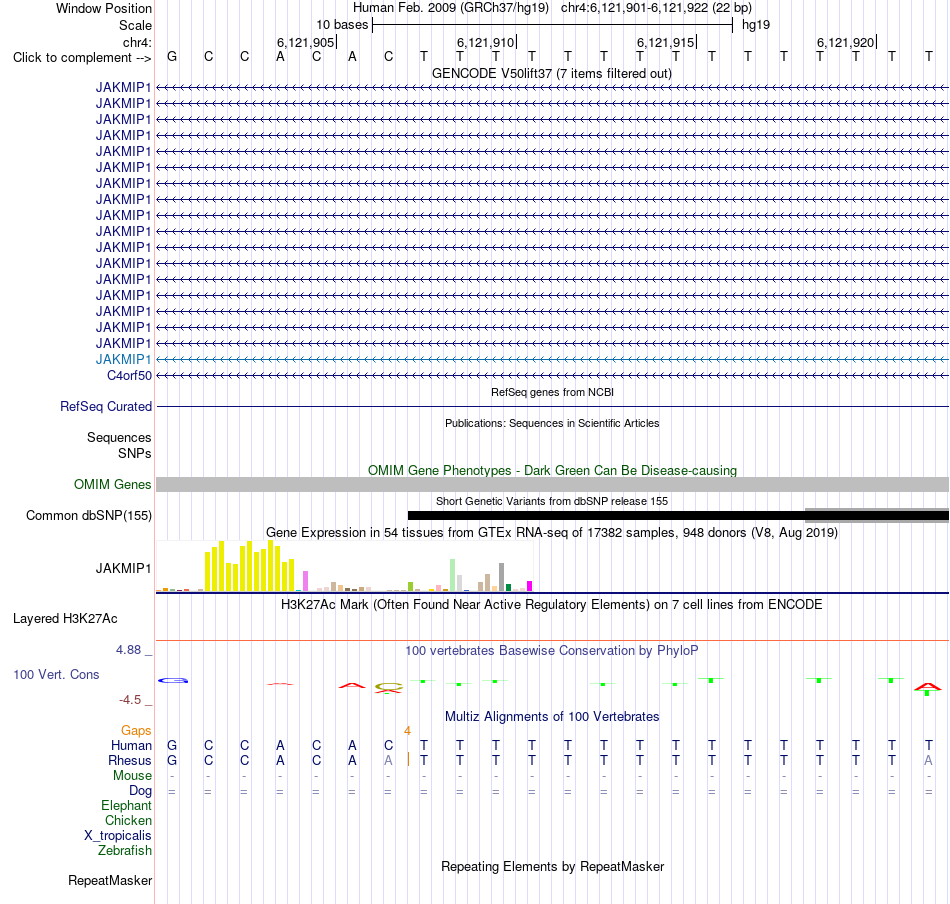Click the '6,121,905' coordinate on the ruler
This screenshot has height=904, width=950.
pyautogui.click(x=305, y=42)
